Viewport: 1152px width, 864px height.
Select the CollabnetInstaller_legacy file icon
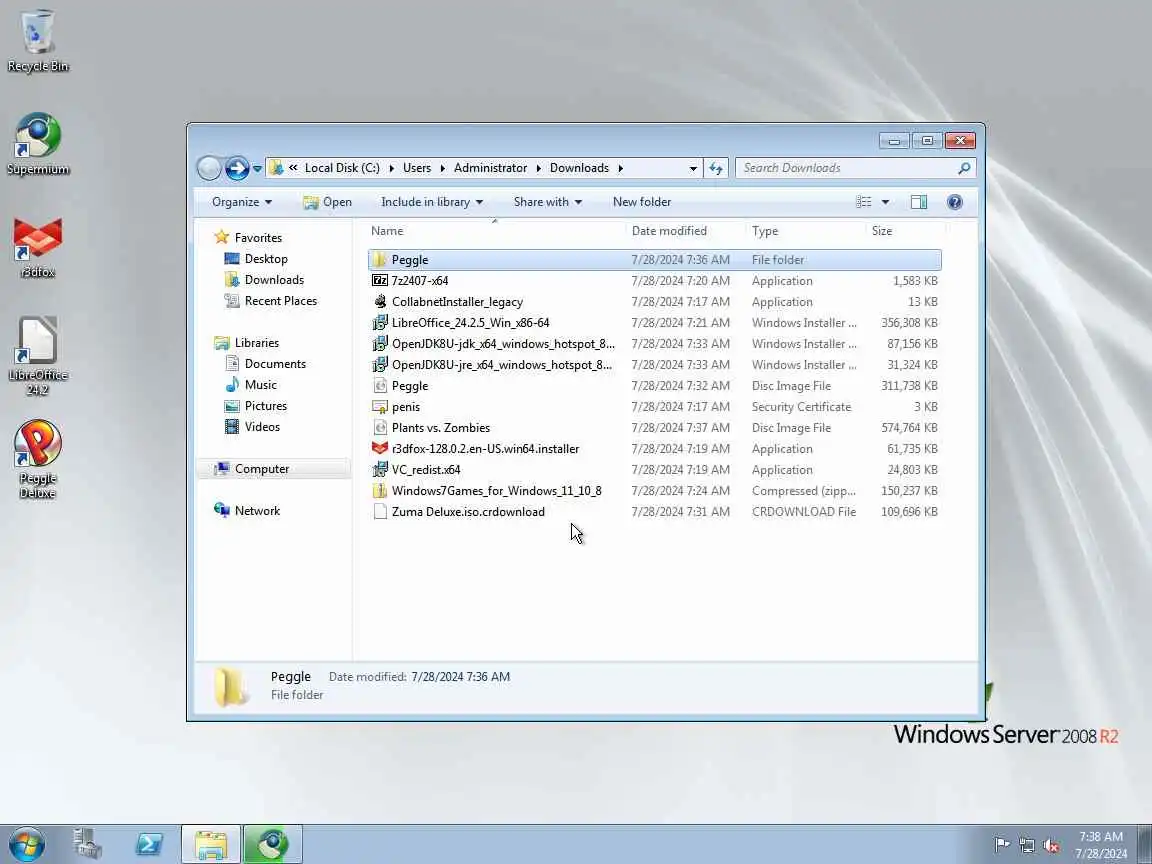379,301
